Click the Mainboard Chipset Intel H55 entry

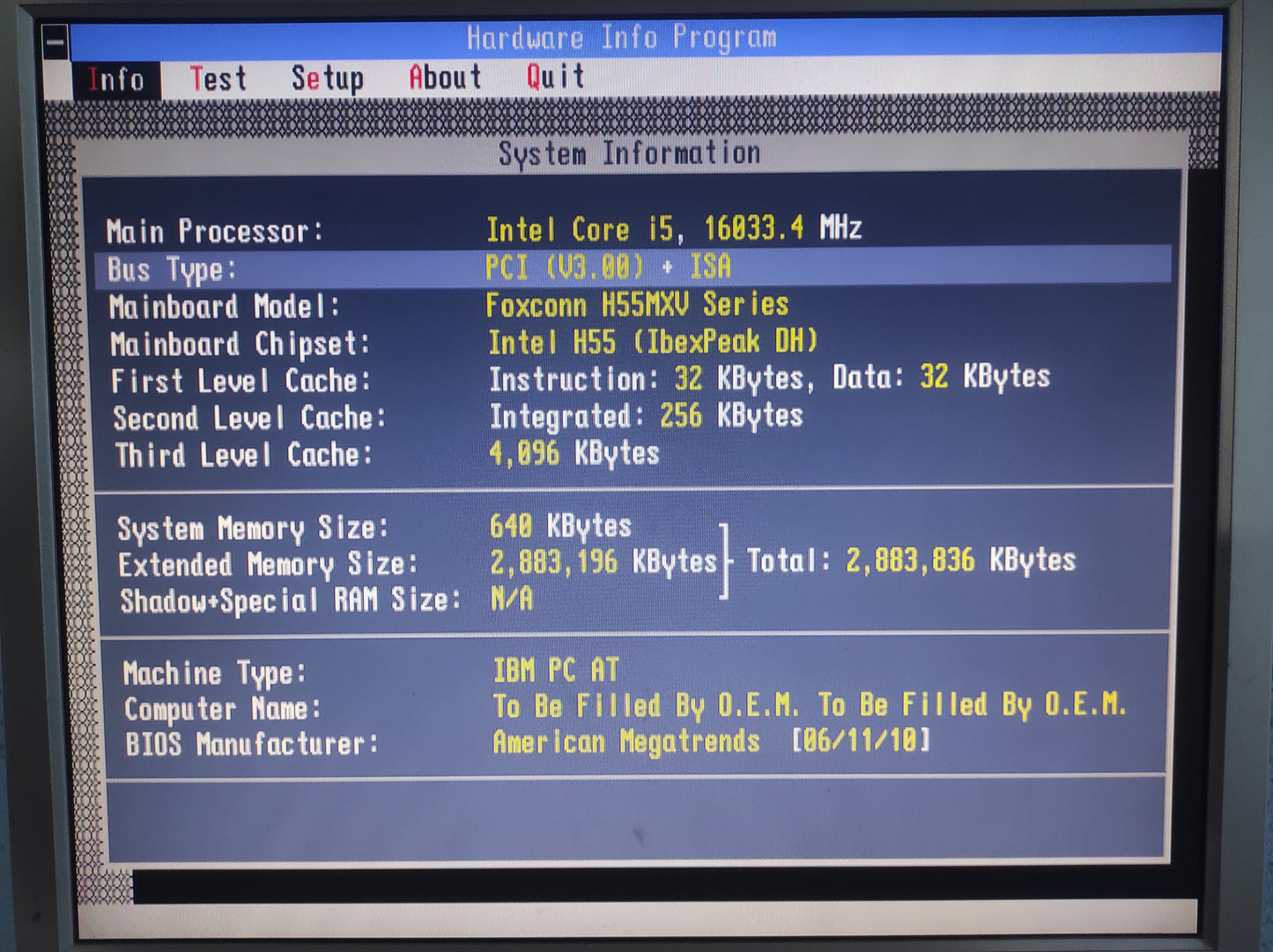653,342
